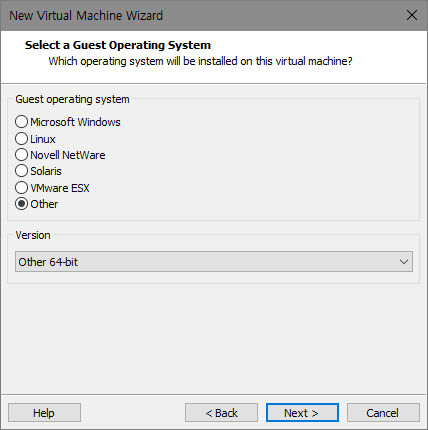The width and height of the screenshot is (428, 430).
Task: Select the VMware ESX radio button
Action: [21, 187]
